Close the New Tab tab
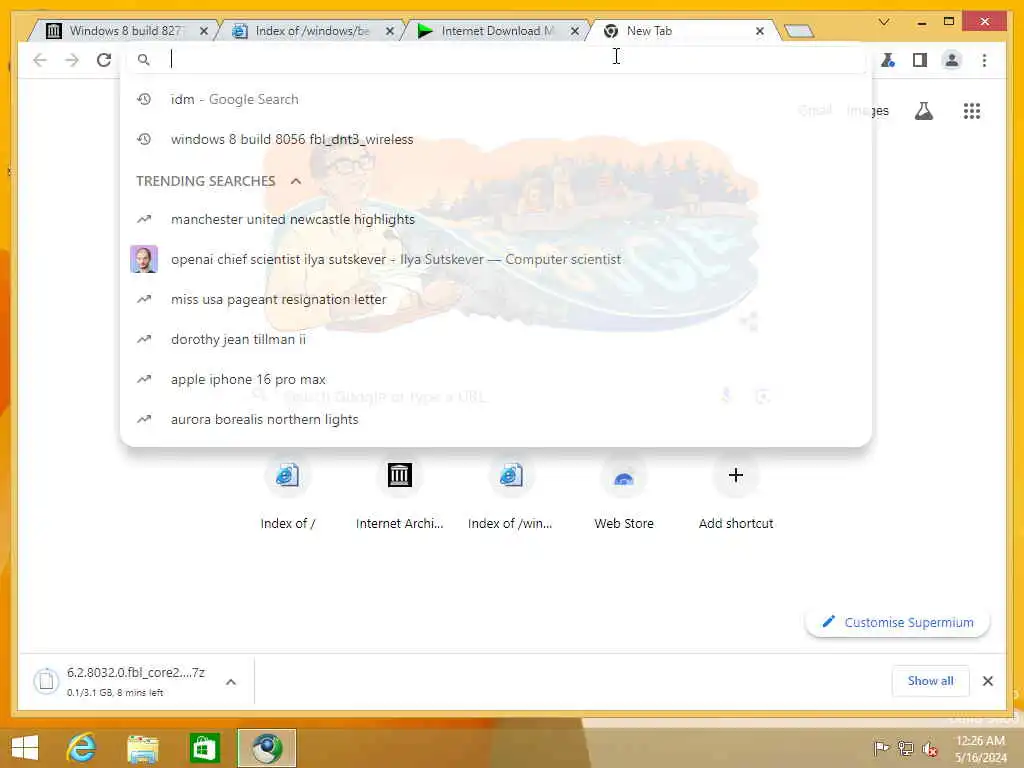 tap(760, 31)
